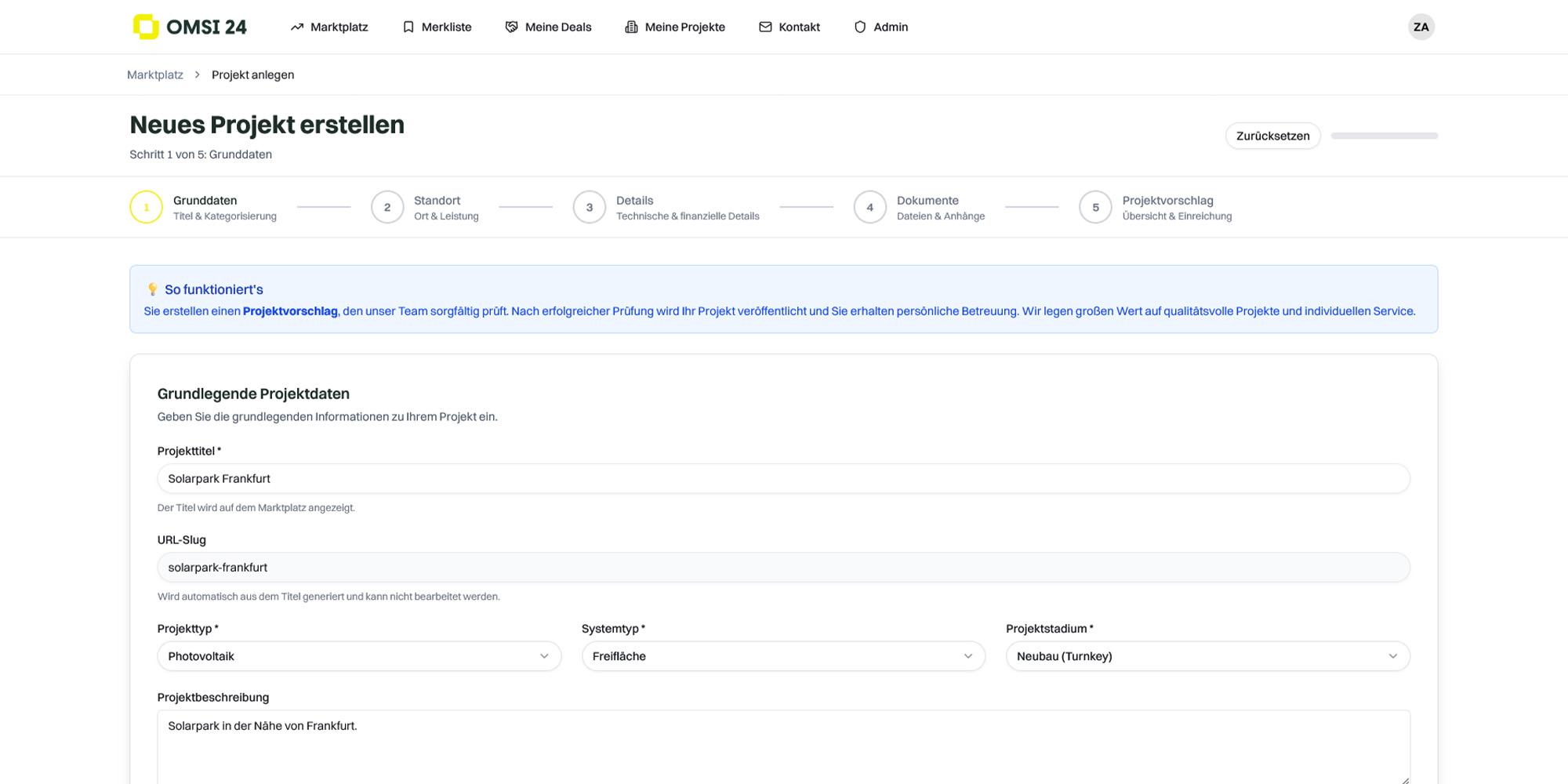
Task: Click into the Projektbeschreibung text area
Action: coord(782,749)
